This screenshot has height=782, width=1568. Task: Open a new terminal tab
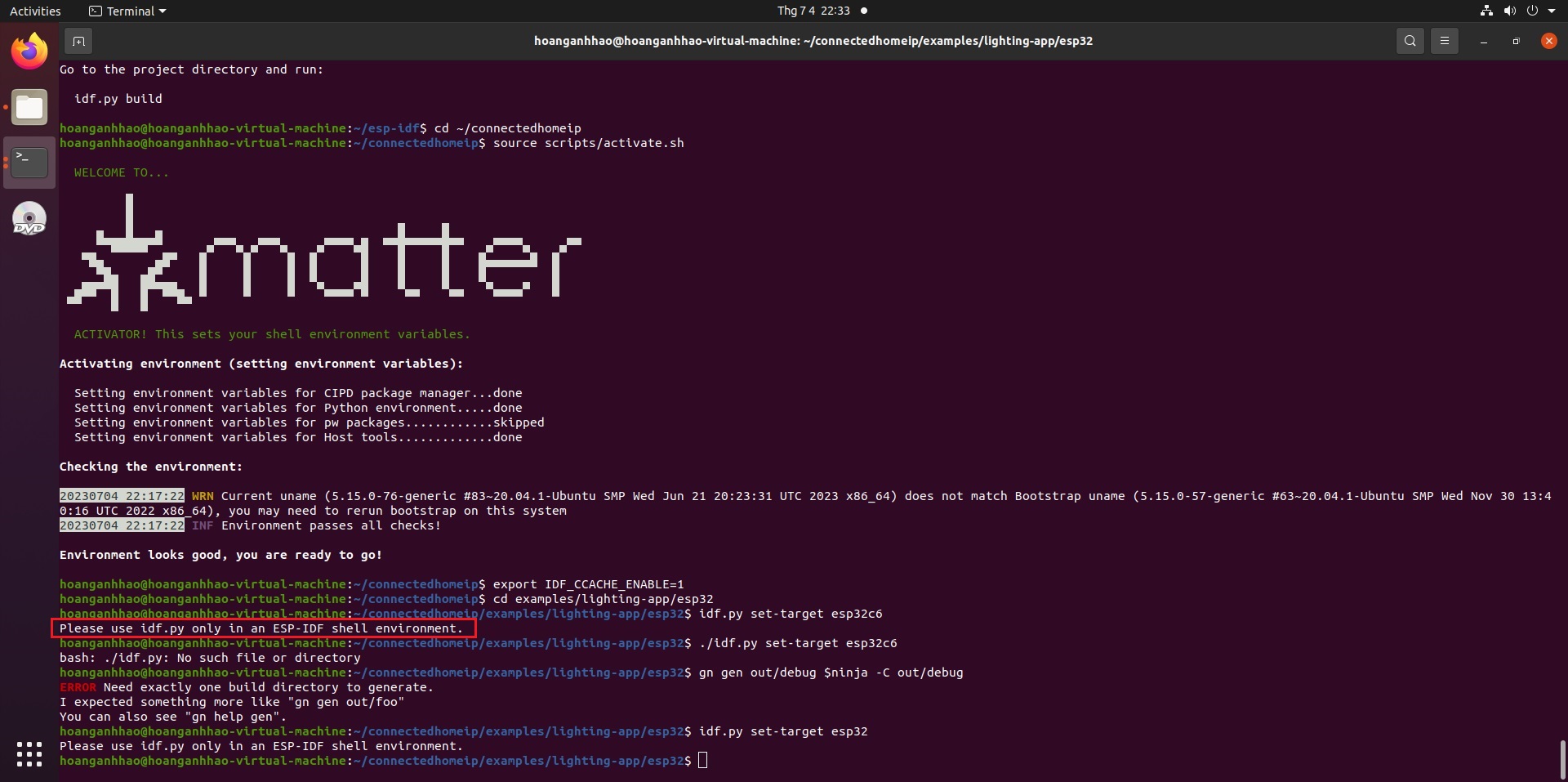[78, 41]
